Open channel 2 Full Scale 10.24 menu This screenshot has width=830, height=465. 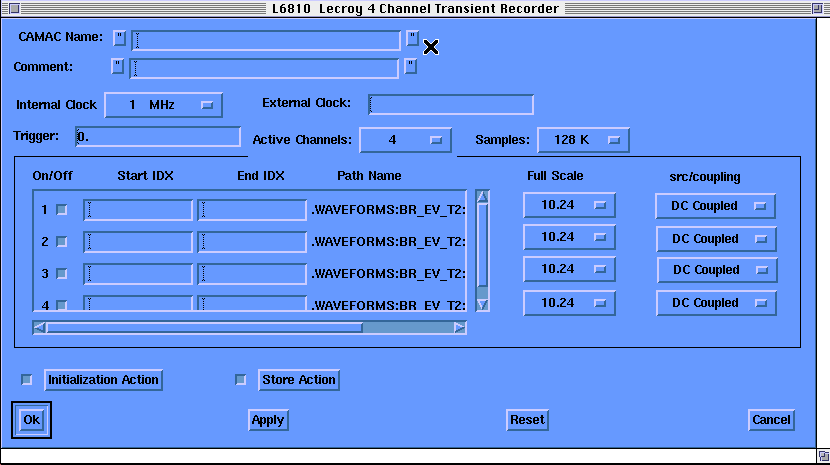(x=569, y=238)
